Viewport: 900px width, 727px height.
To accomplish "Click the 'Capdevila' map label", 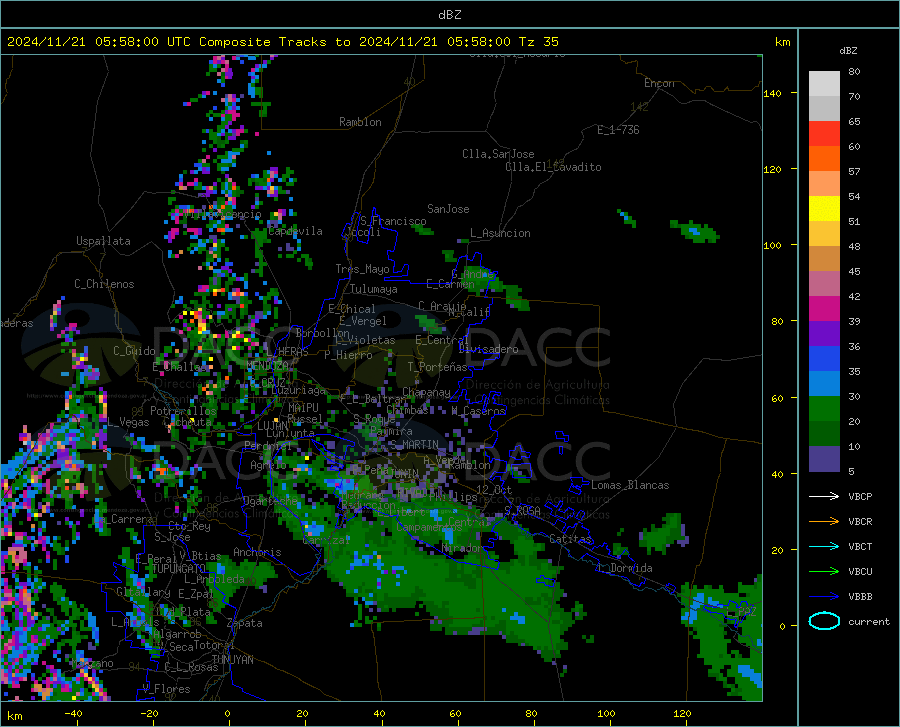I will [295, 231].
